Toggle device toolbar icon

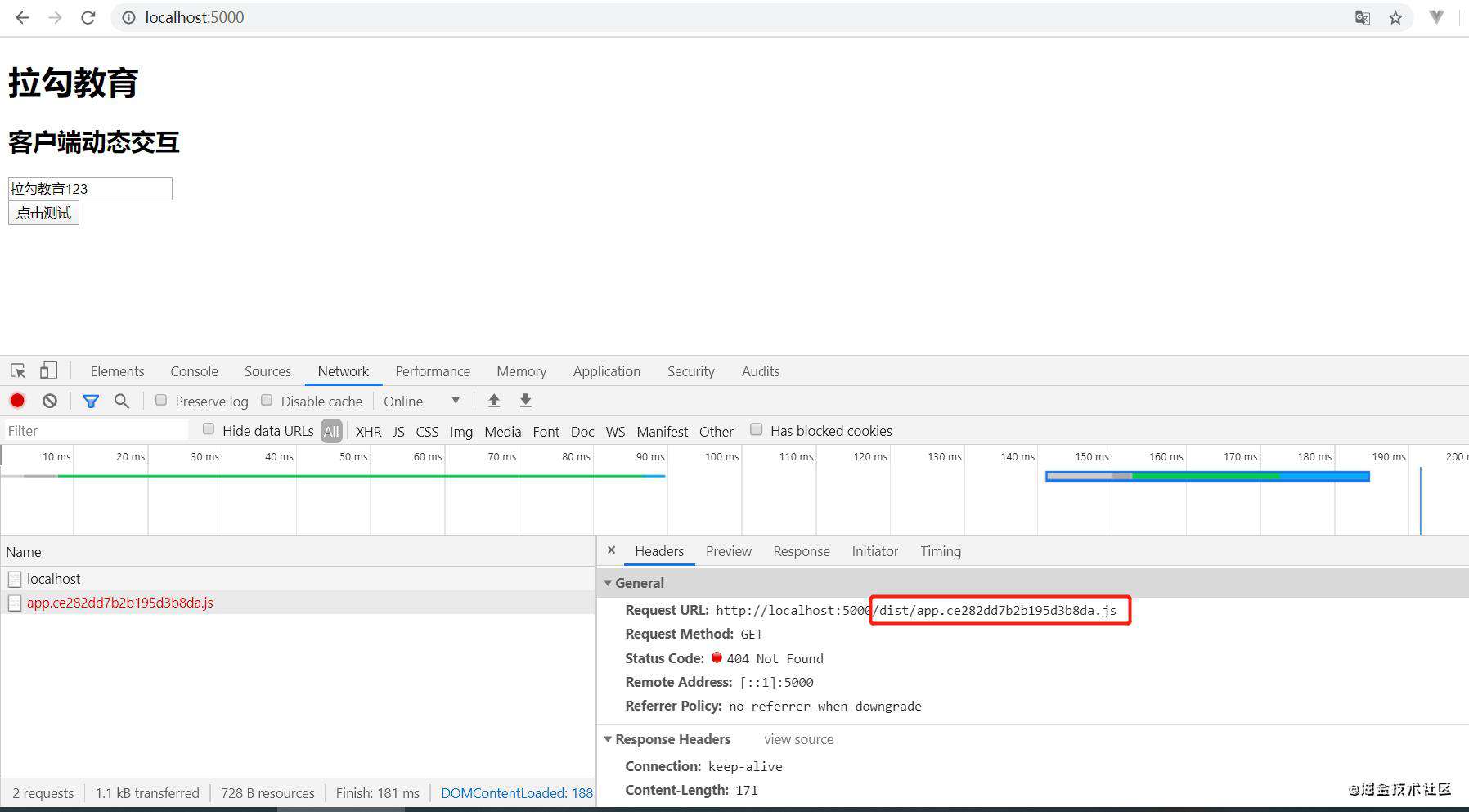click(x=48, y=370)
